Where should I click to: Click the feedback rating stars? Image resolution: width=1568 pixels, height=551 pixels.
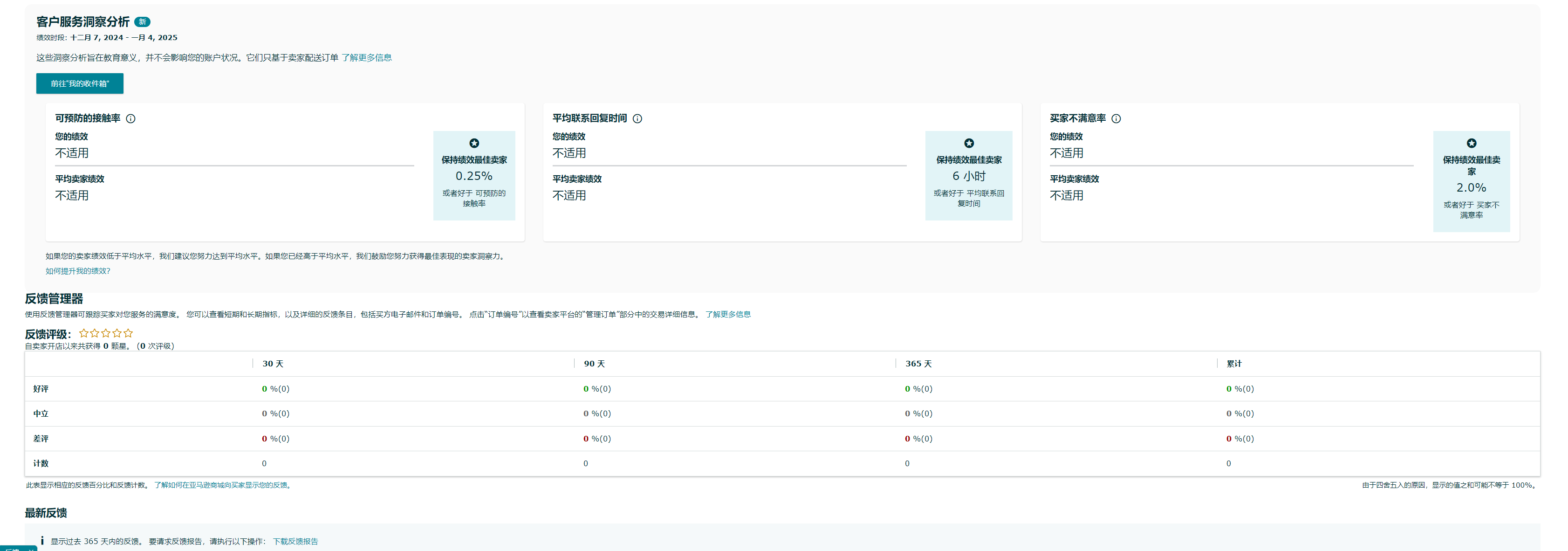(106, 334)
